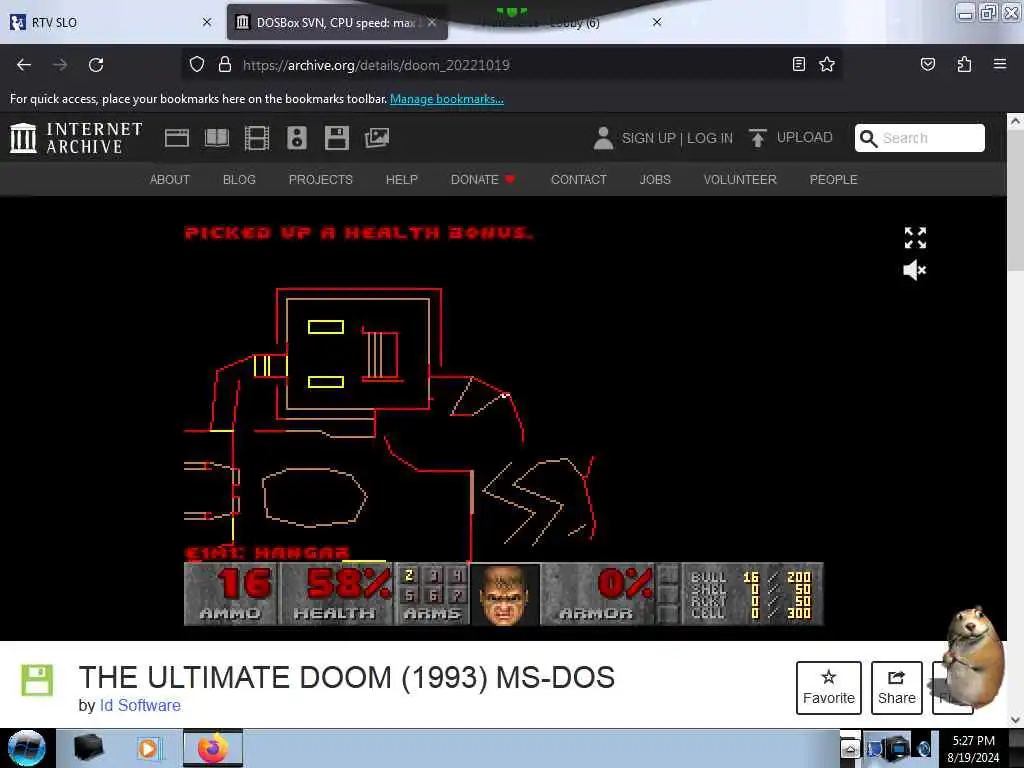The width and height of the screenshot is (1024, 768).
Task: Click the SIGN UP link
Action: click(x=648, y=138)
